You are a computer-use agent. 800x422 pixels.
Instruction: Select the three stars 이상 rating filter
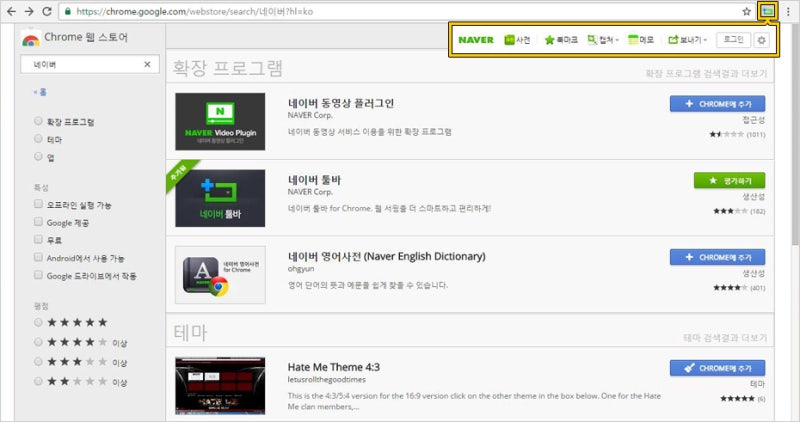pyautogui.click(x=38, y=362)
